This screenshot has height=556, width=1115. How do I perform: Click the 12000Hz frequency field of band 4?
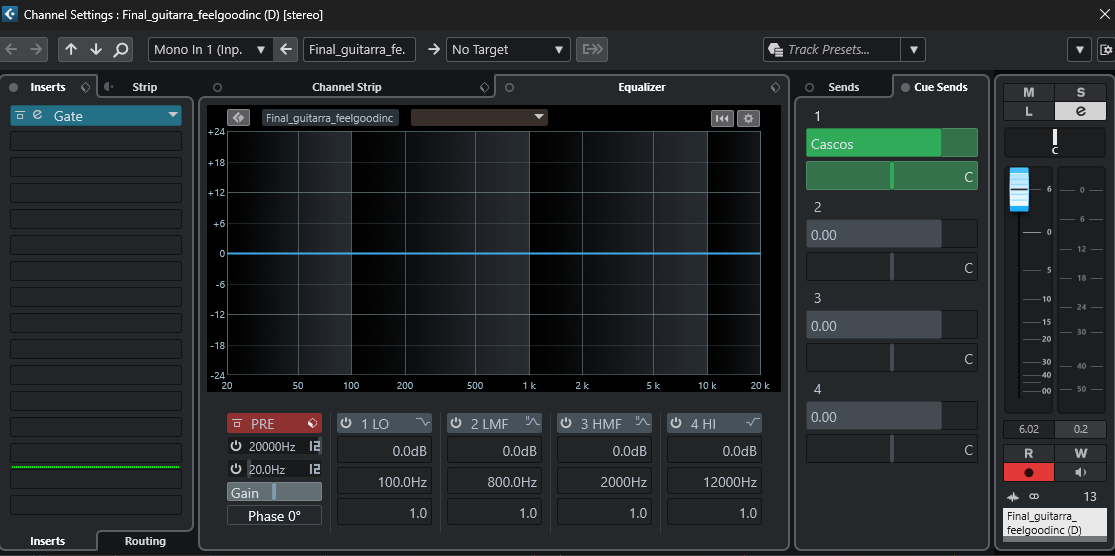click(x=715, y=482)
